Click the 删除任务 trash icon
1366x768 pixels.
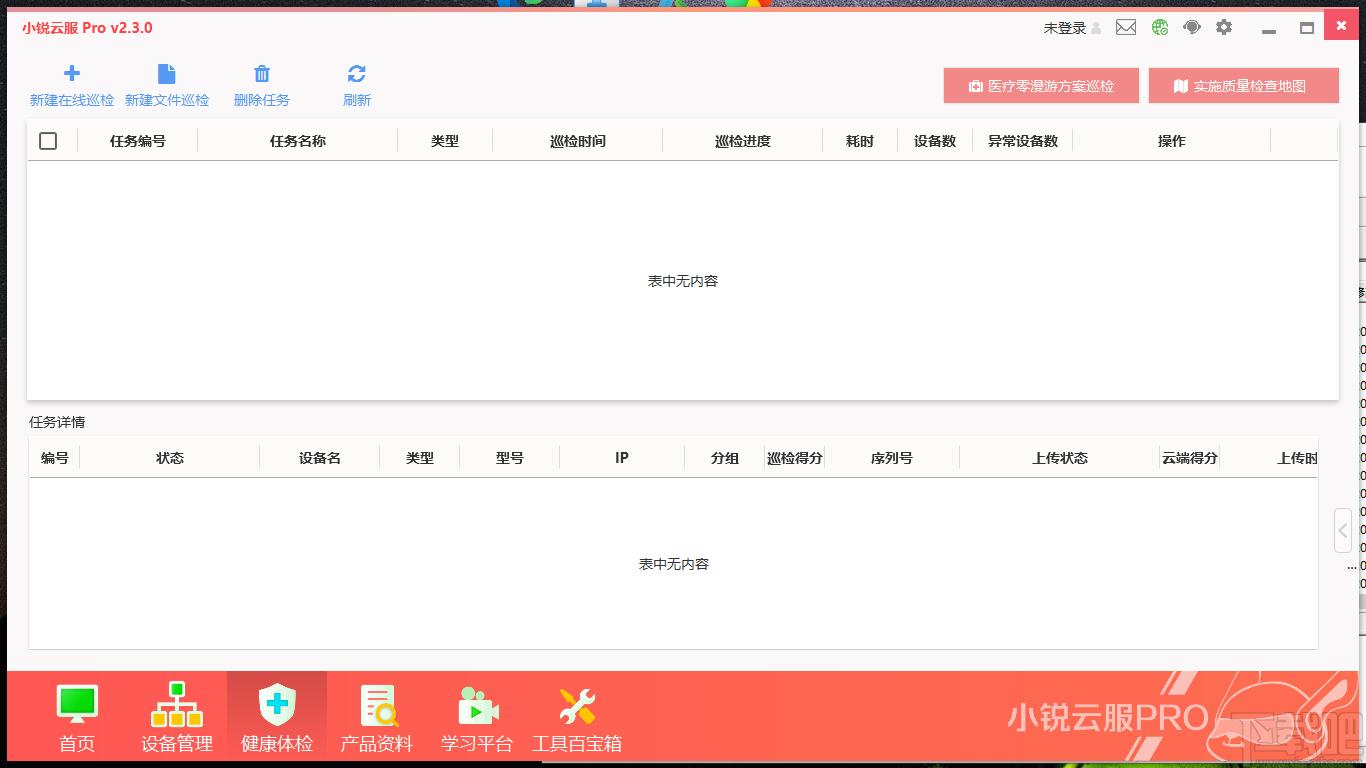[262, 73]
